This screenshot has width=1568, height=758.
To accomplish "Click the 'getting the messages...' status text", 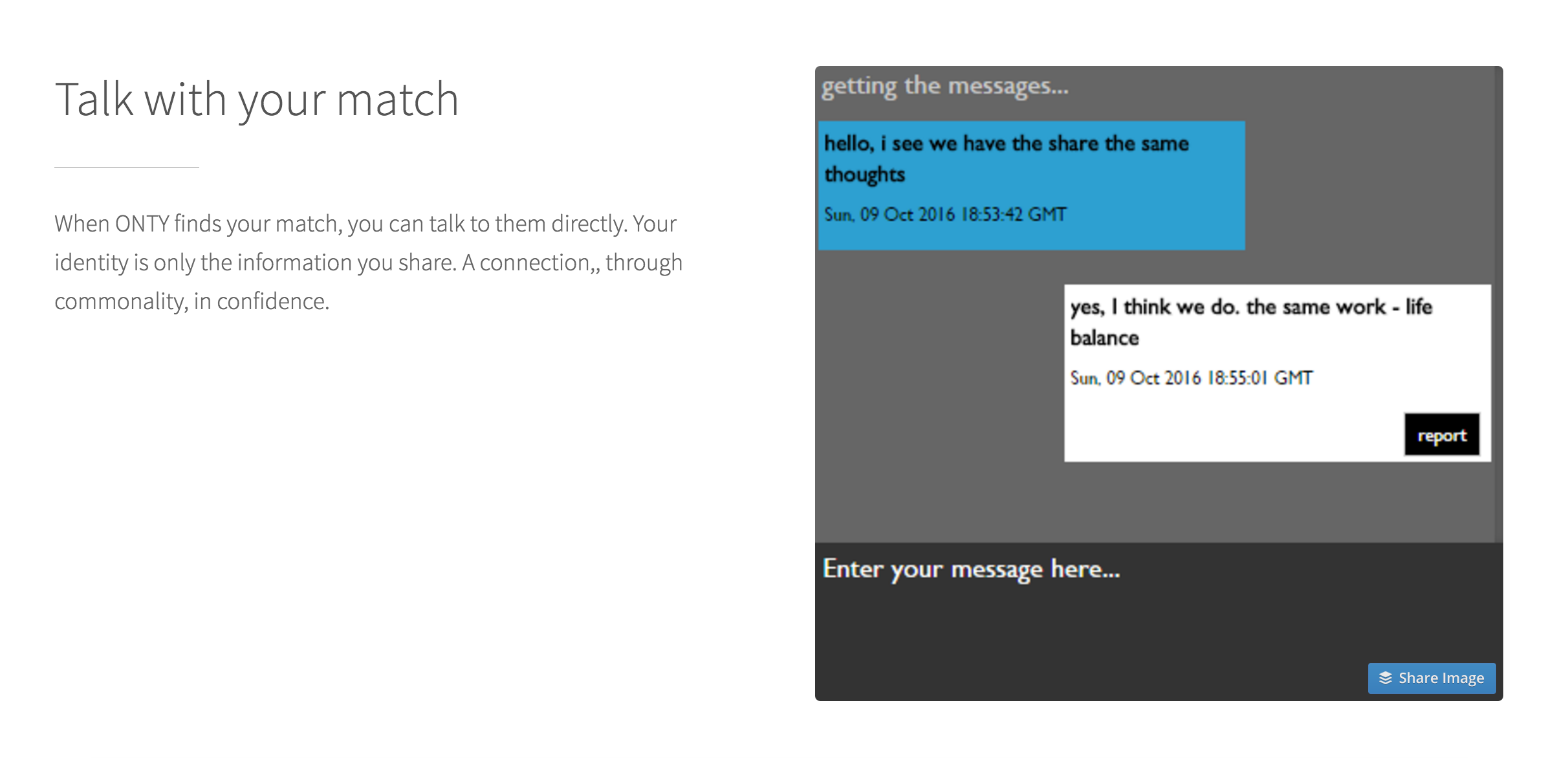I will click(944, 86).
